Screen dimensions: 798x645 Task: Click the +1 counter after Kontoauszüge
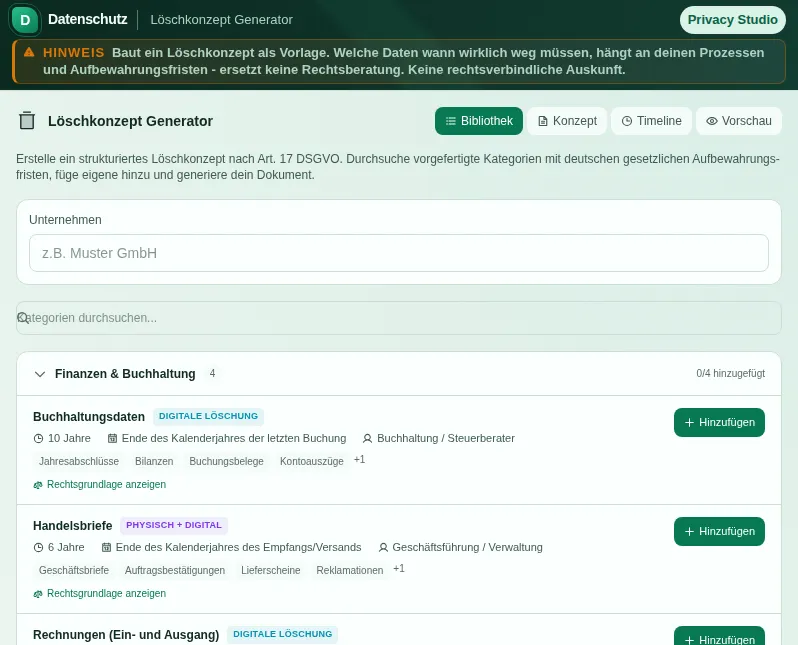pos(359,460)
